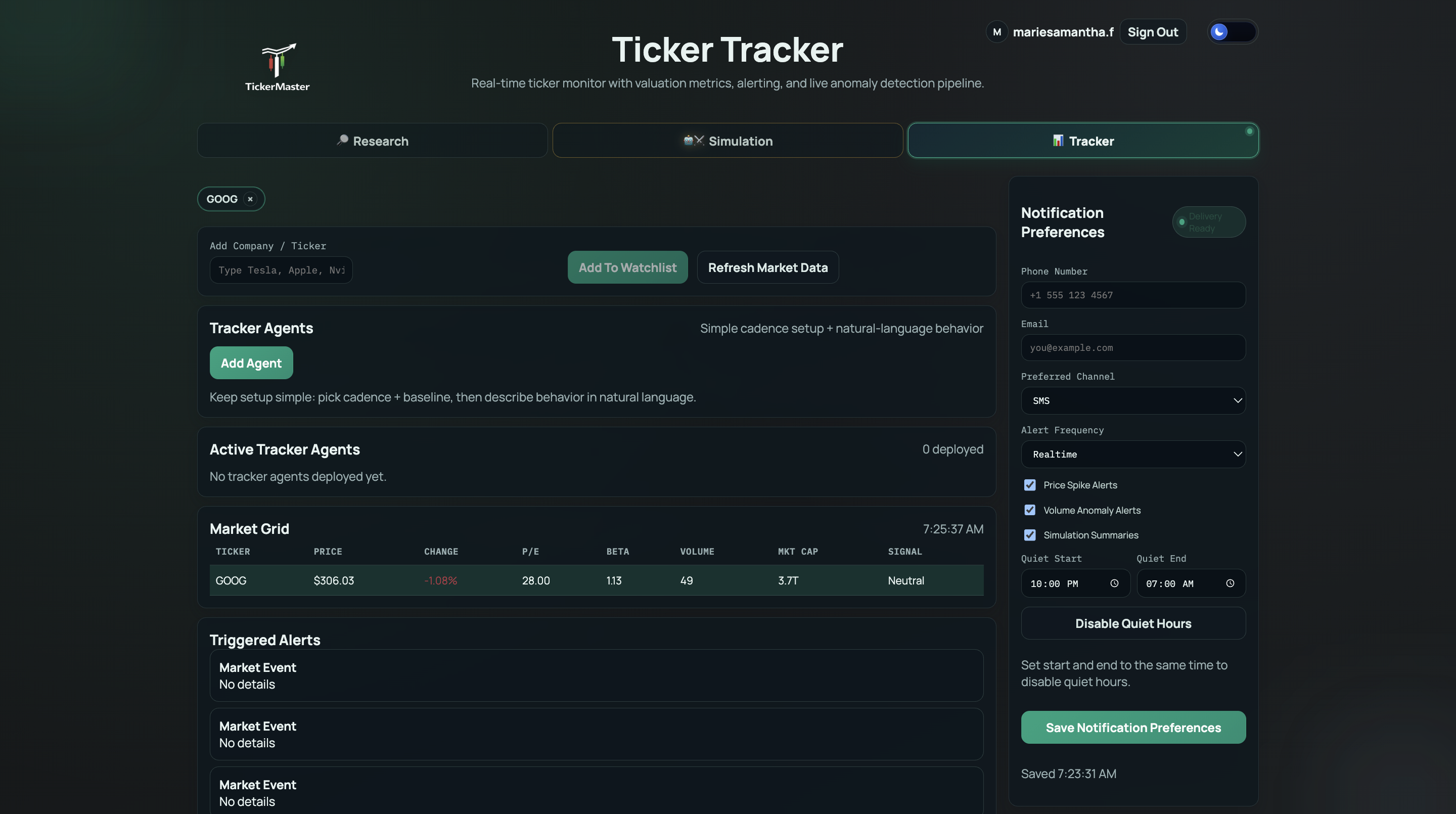1456x814 pixels.
Task: Click the Delivery Ready status badge
Action: click(1208, 222)
